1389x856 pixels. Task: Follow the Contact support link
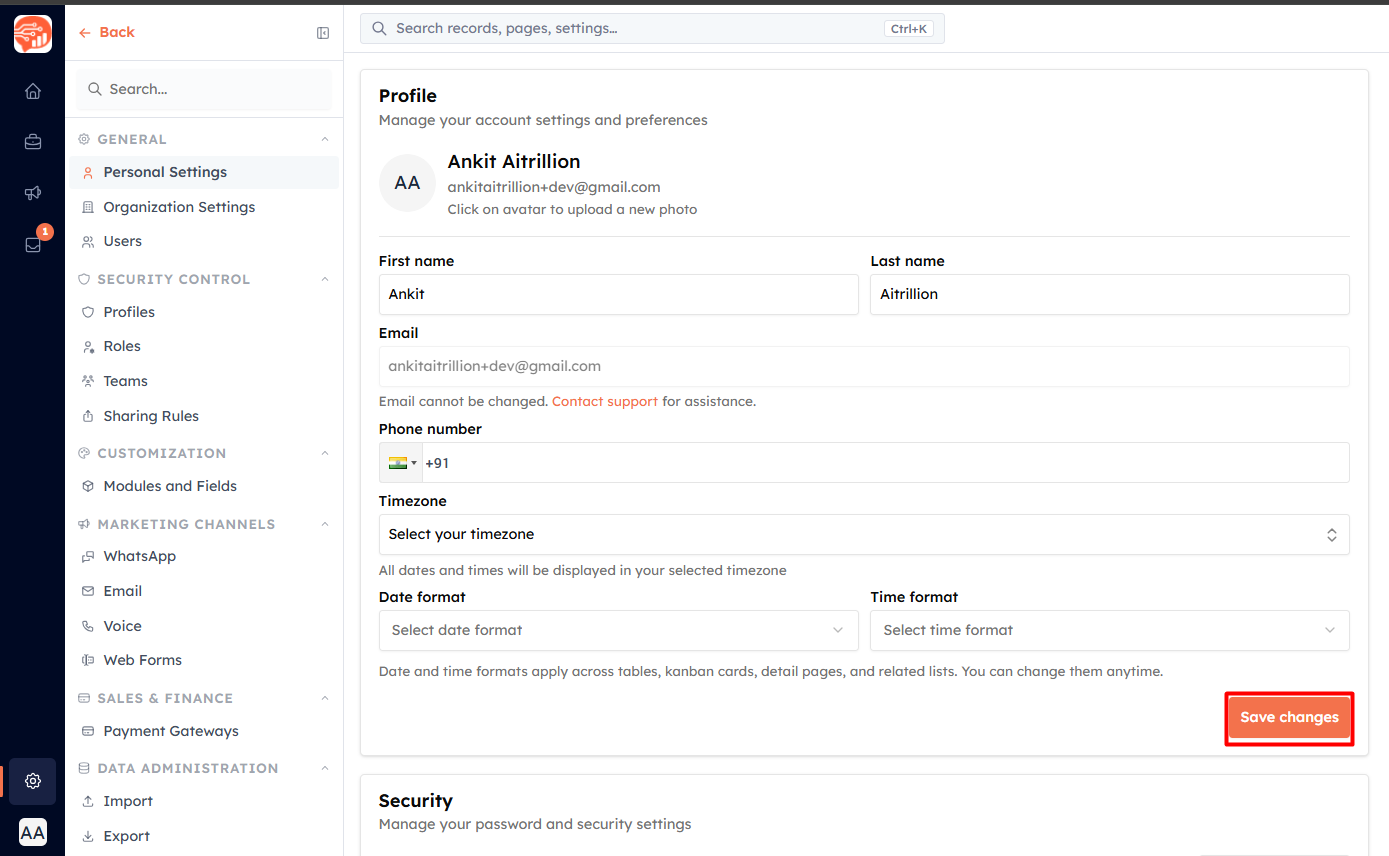point(605,401)
